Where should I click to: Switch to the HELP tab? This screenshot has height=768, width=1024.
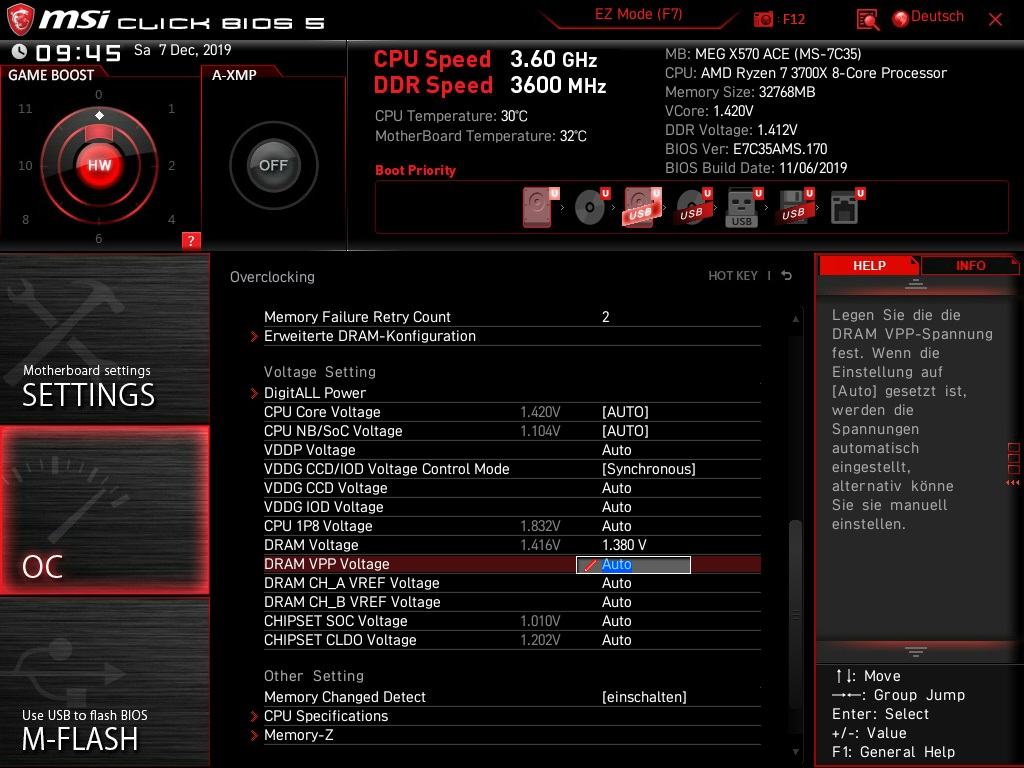(x=869, y=265)
